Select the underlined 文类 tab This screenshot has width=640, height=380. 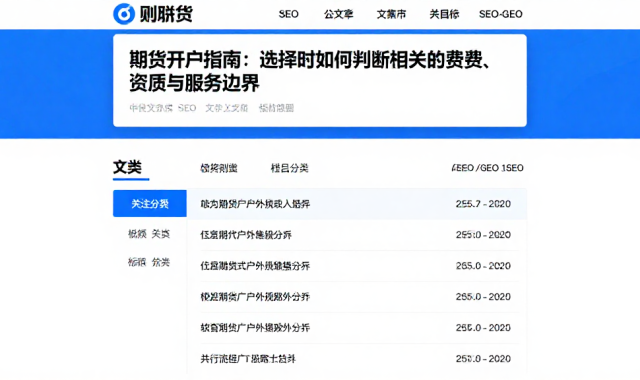[127, 167]
